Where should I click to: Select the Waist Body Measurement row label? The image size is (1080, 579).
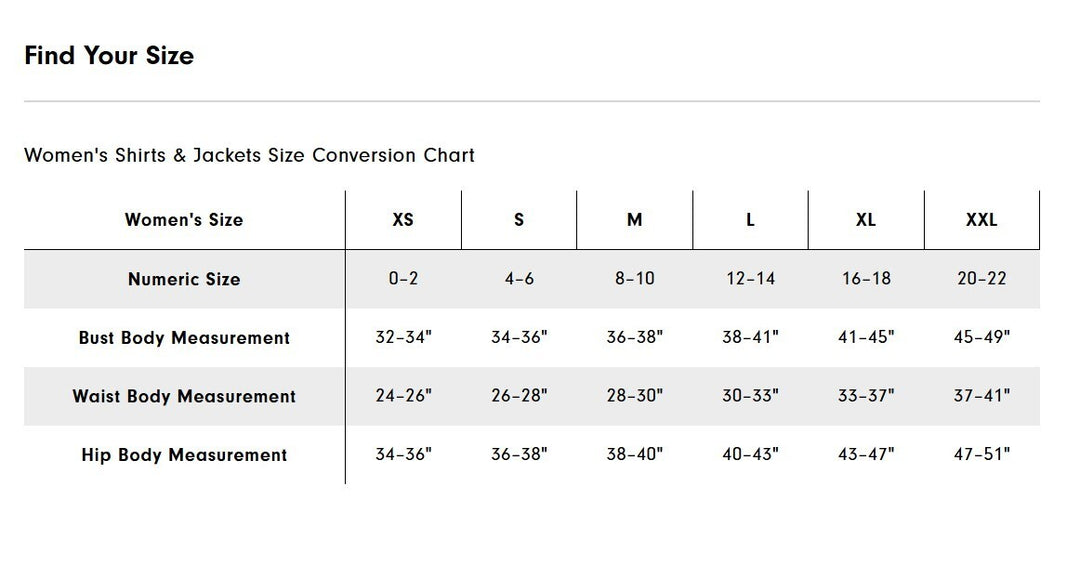click(184, 396)
